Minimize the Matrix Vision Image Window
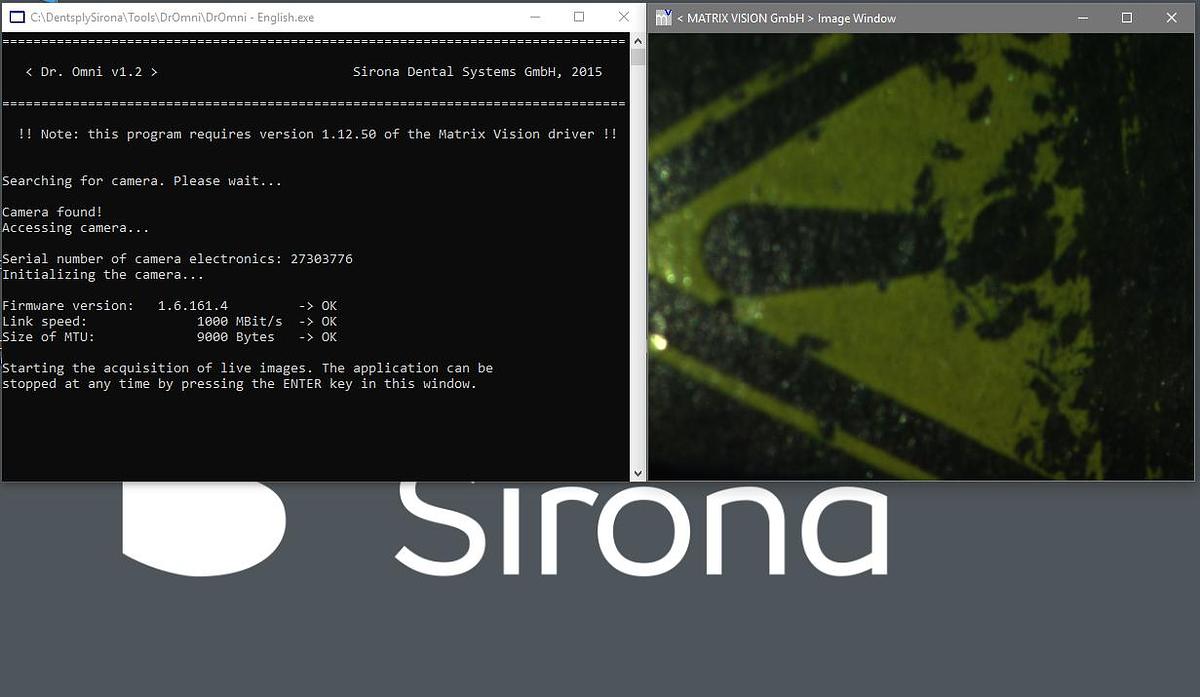The height and width of the screenshot is (697, 1200). [x=1082, y=17]
